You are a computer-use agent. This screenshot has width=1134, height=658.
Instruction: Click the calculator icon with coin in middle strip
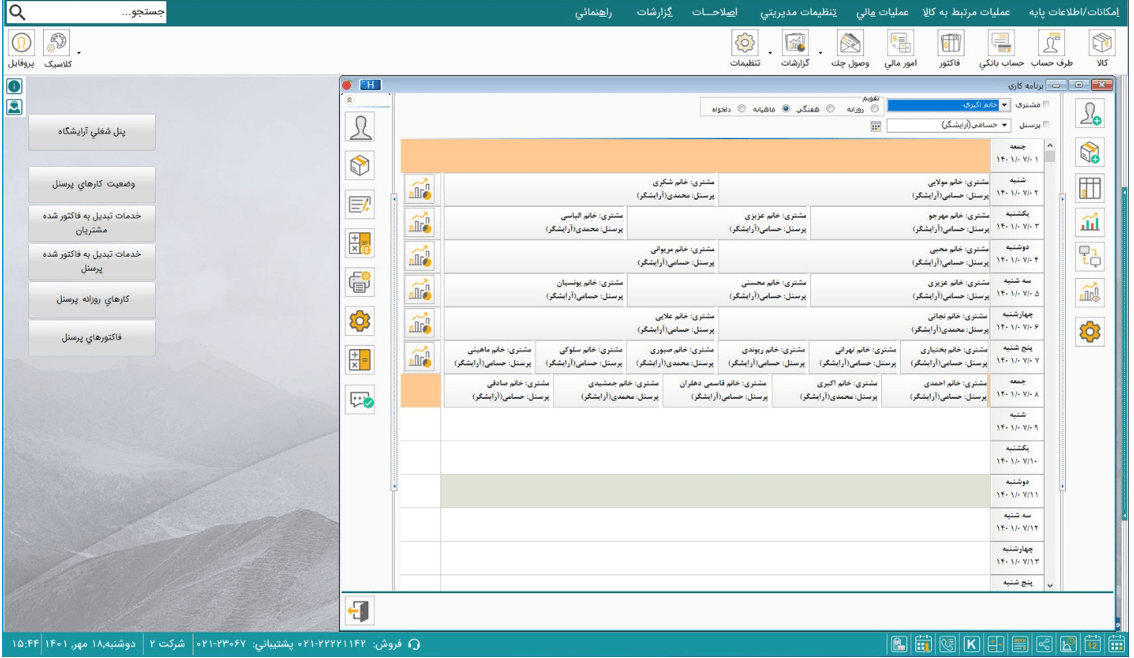(360, 244)
